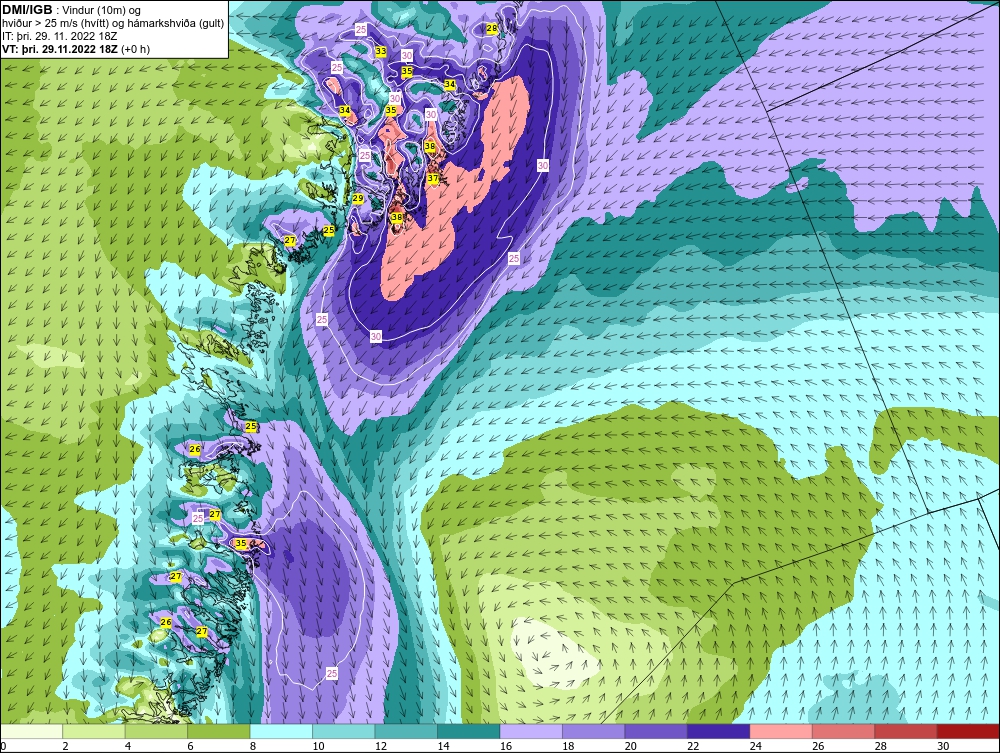Select the dark red above-30 m/s legend swatch
1000x753 pixels.
click(x=969, y=731)
